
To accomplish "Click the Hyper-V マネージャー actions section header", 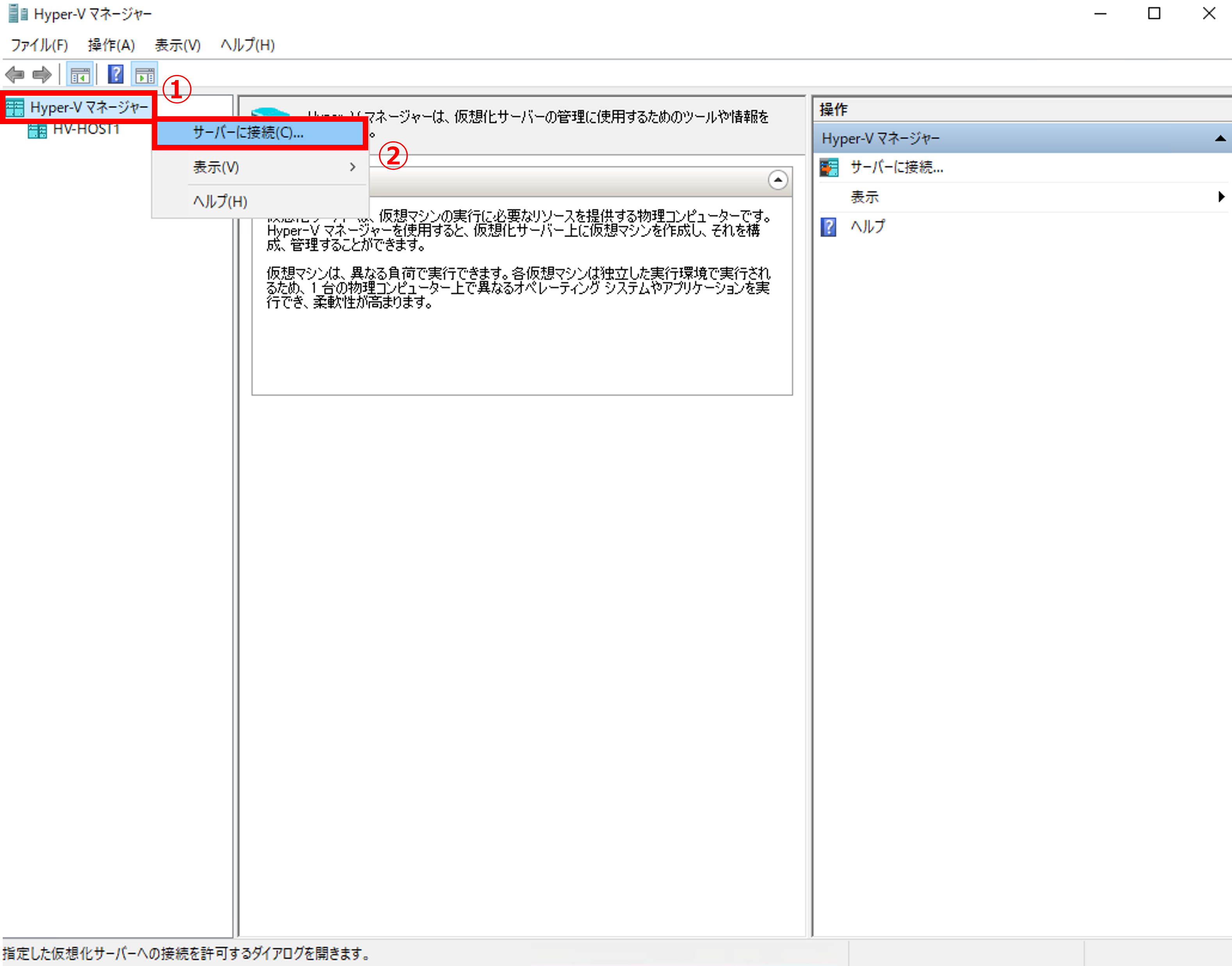I will 1022,139.
